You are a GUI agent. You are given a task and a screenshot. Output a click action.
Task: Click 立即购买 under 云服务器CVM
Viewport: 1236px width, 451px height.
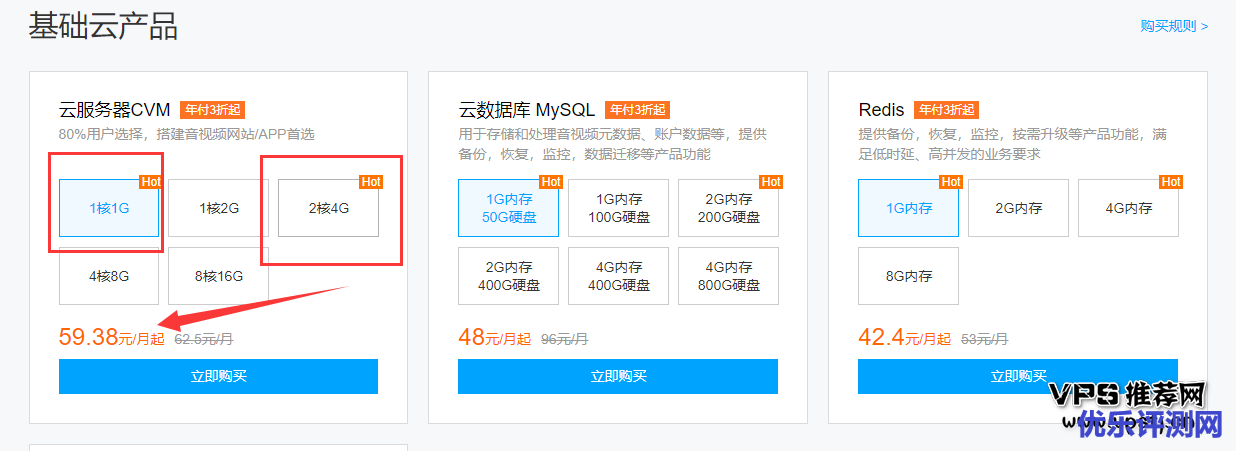click(218, 376)
